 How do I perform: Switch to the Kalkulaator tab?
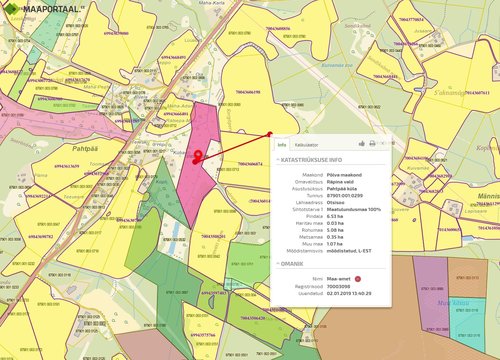tap(306, 145)
